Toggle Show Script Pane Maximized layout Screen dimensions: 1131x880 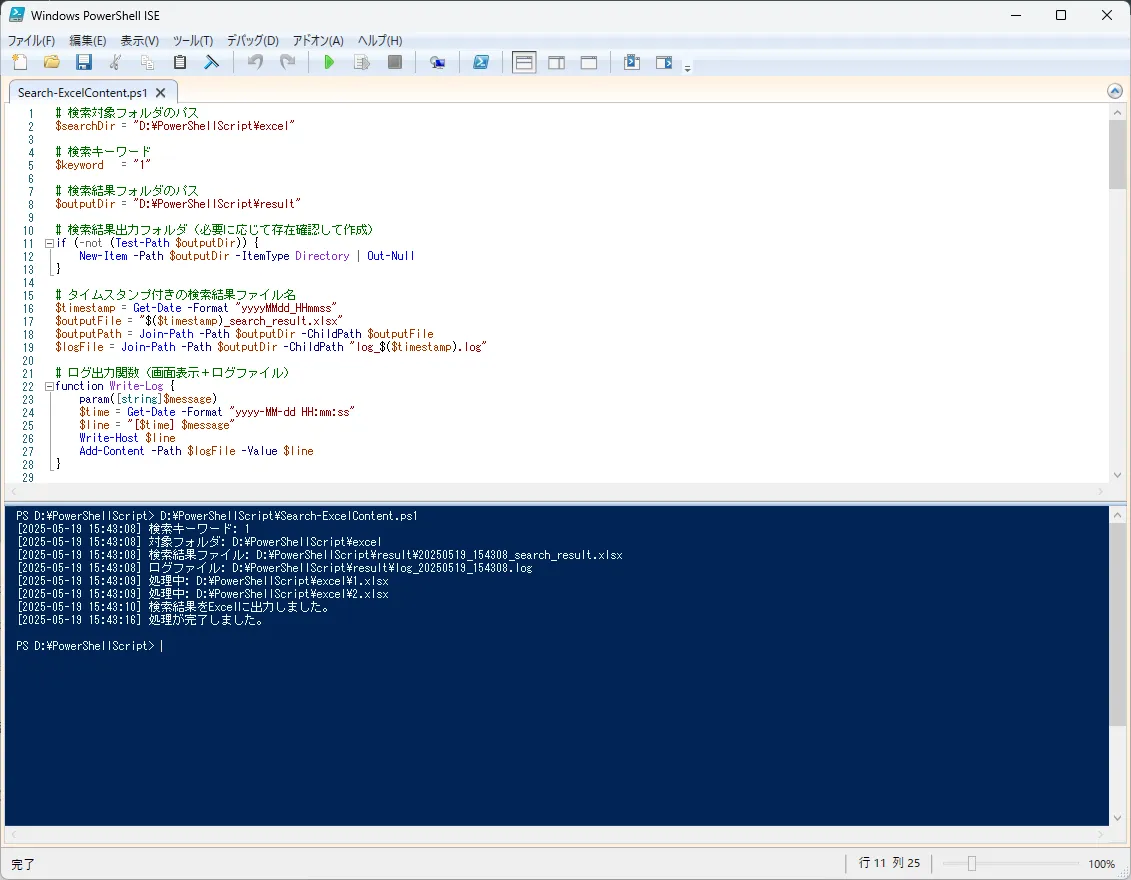click(x=589, y=63)
